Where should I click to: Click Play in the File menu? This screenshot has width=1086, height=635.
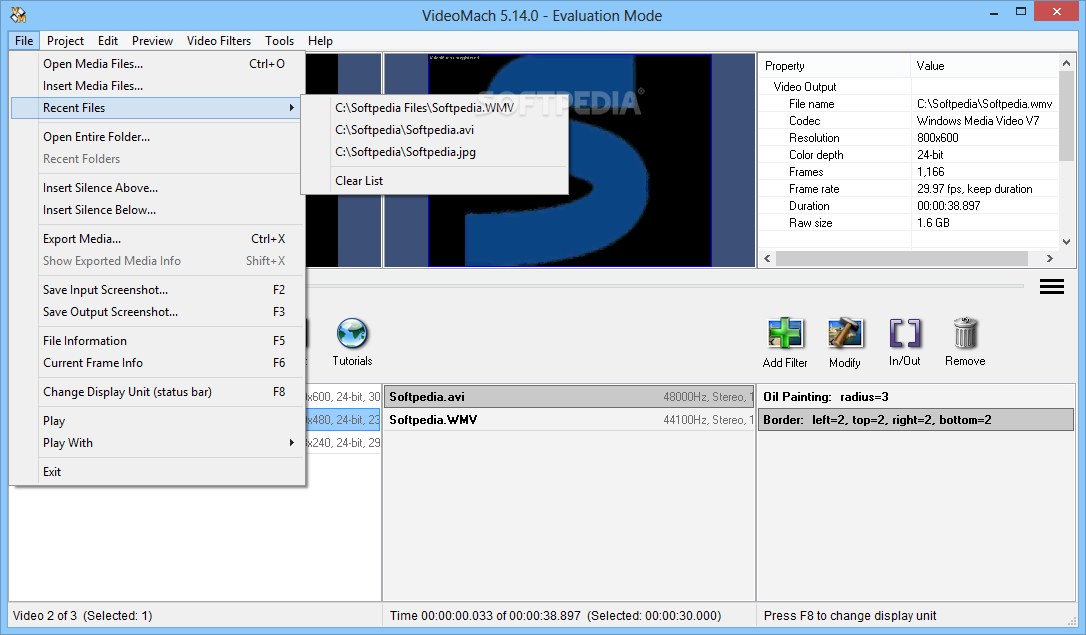[x=157, y=421]
